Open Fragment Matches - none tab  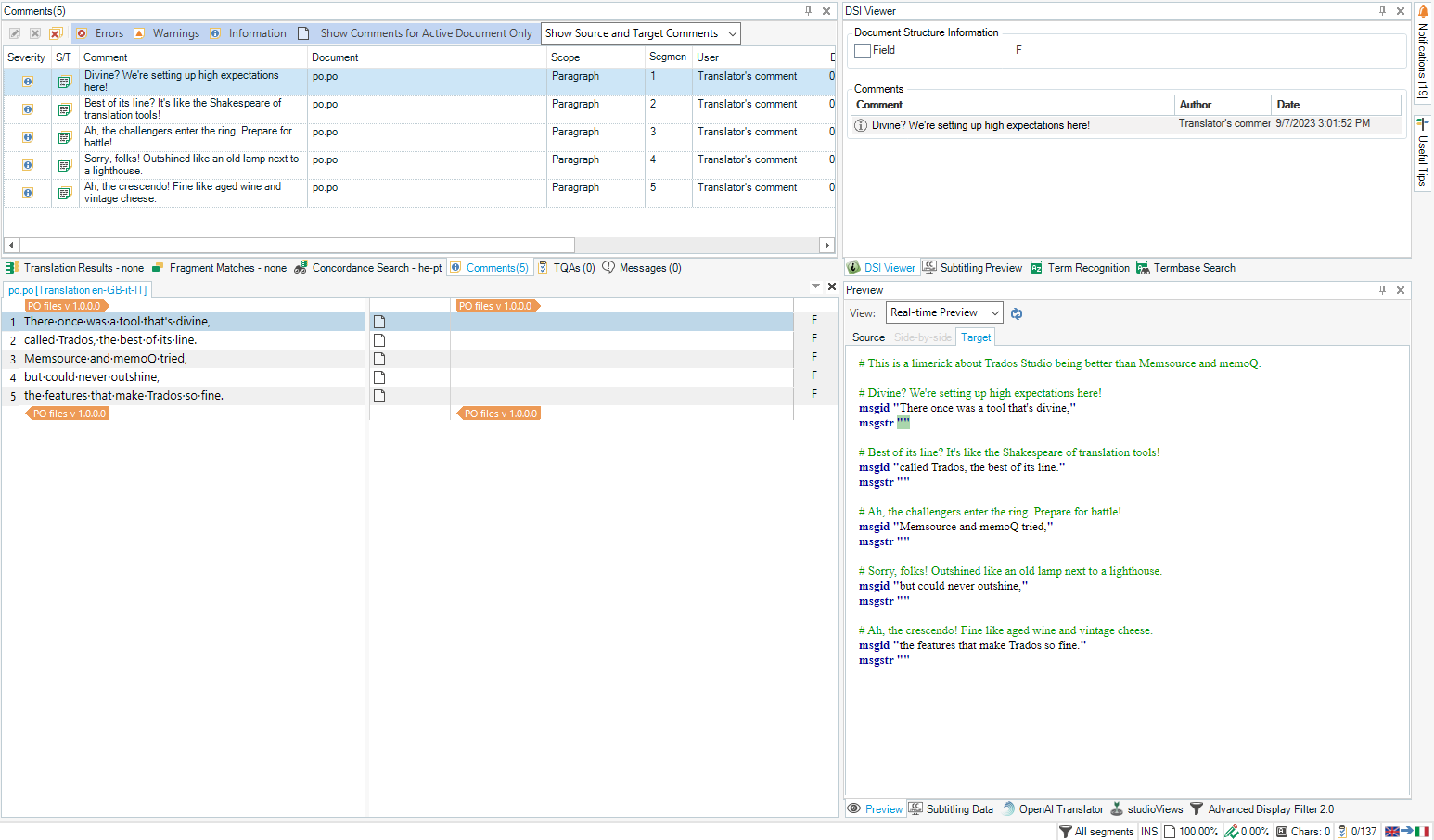219,268
